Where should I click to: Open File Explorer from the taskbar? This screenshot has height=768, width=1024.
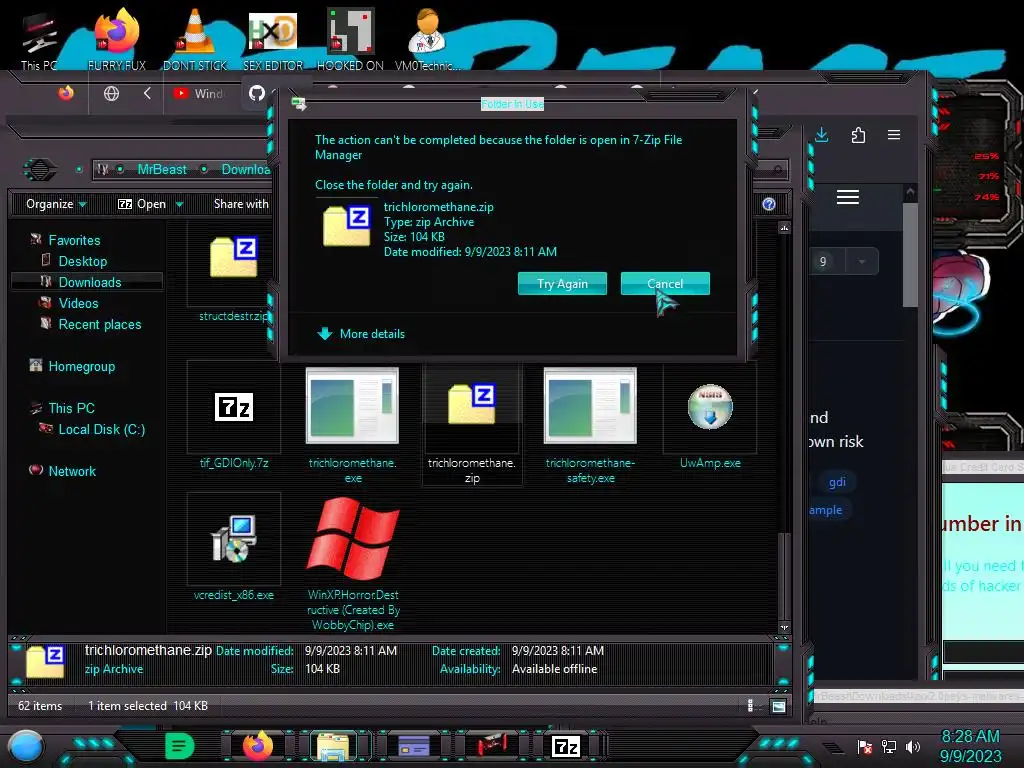[333, 746]
